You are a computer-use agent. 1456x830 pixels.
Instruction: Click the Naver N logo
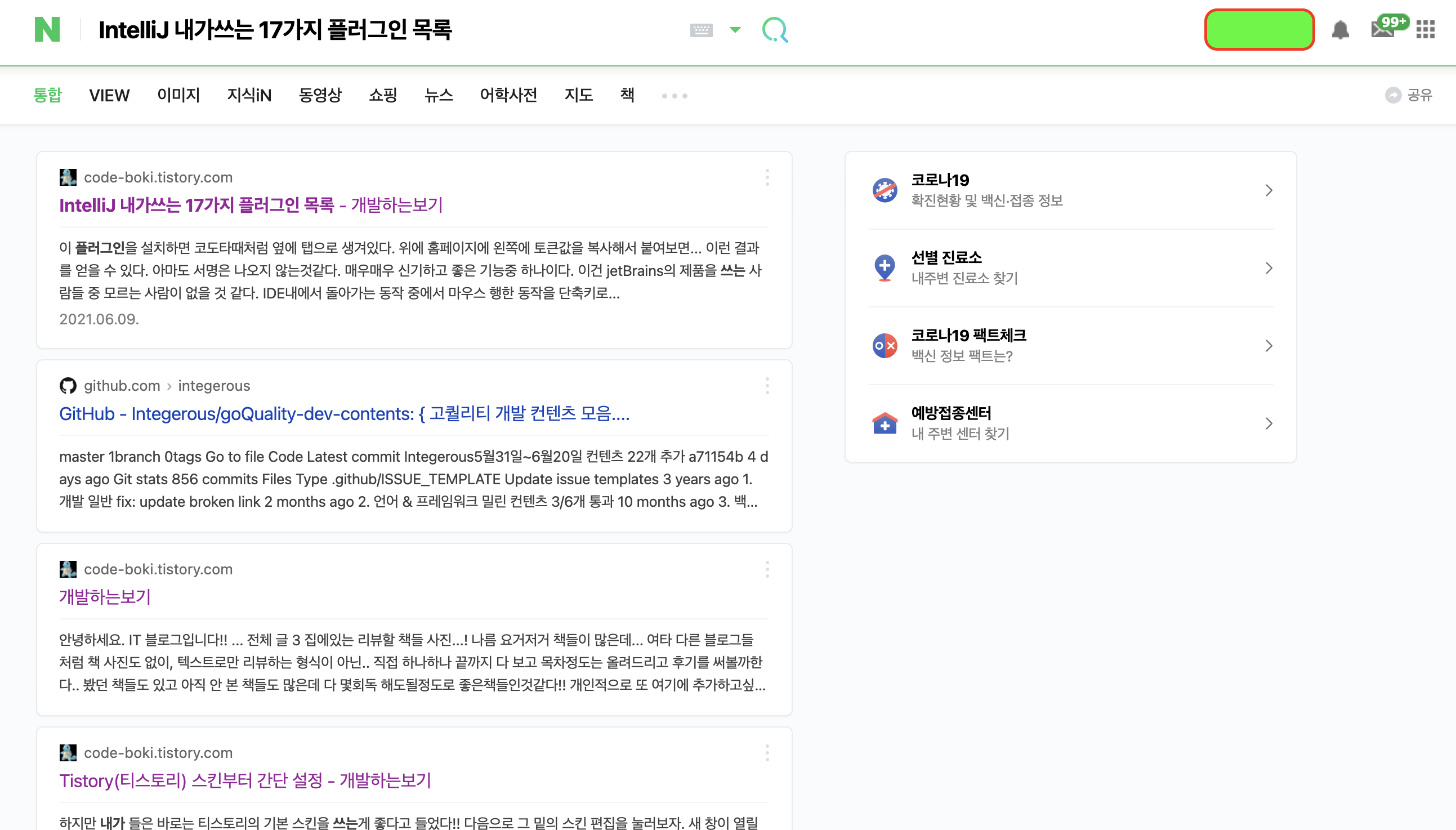click(x=47, y=30)
